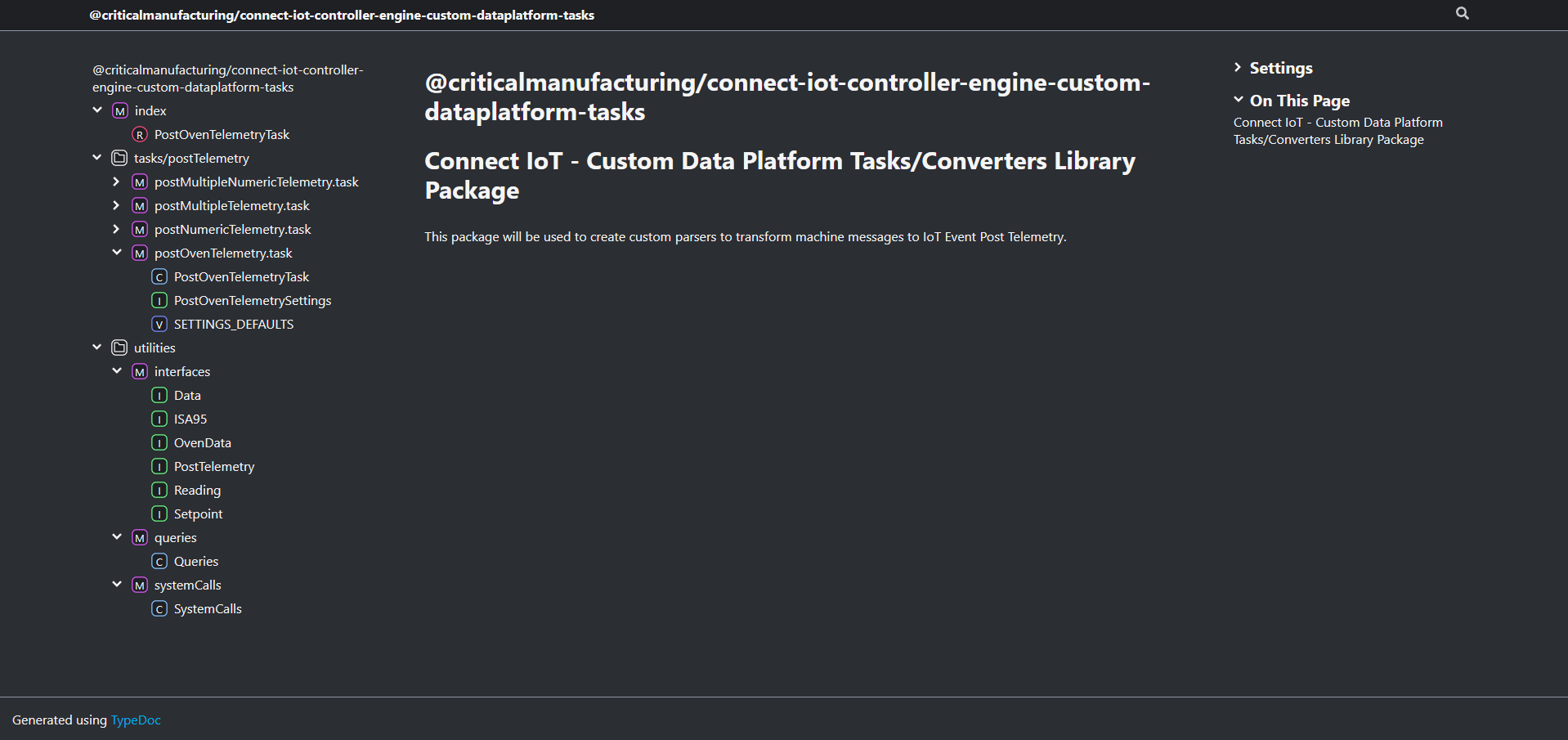Click the class icon beside Queries
1568x740 pixels.
point(159,561)
